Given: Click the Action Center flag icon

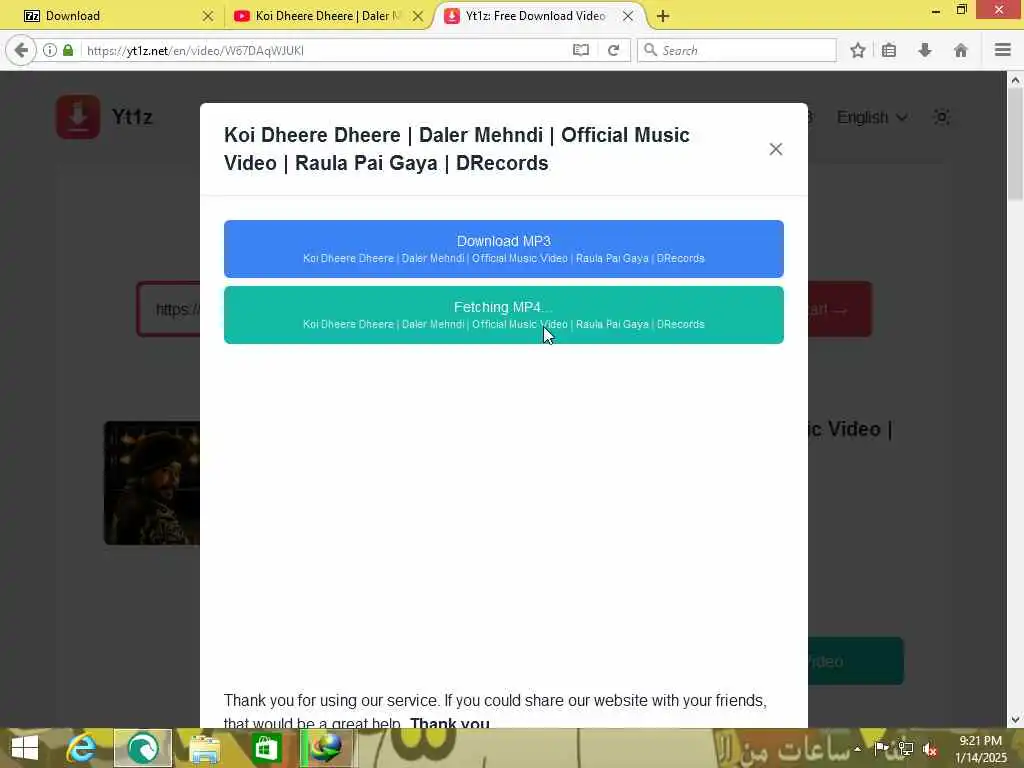Looking at the screenshot, I should [882, 749].
